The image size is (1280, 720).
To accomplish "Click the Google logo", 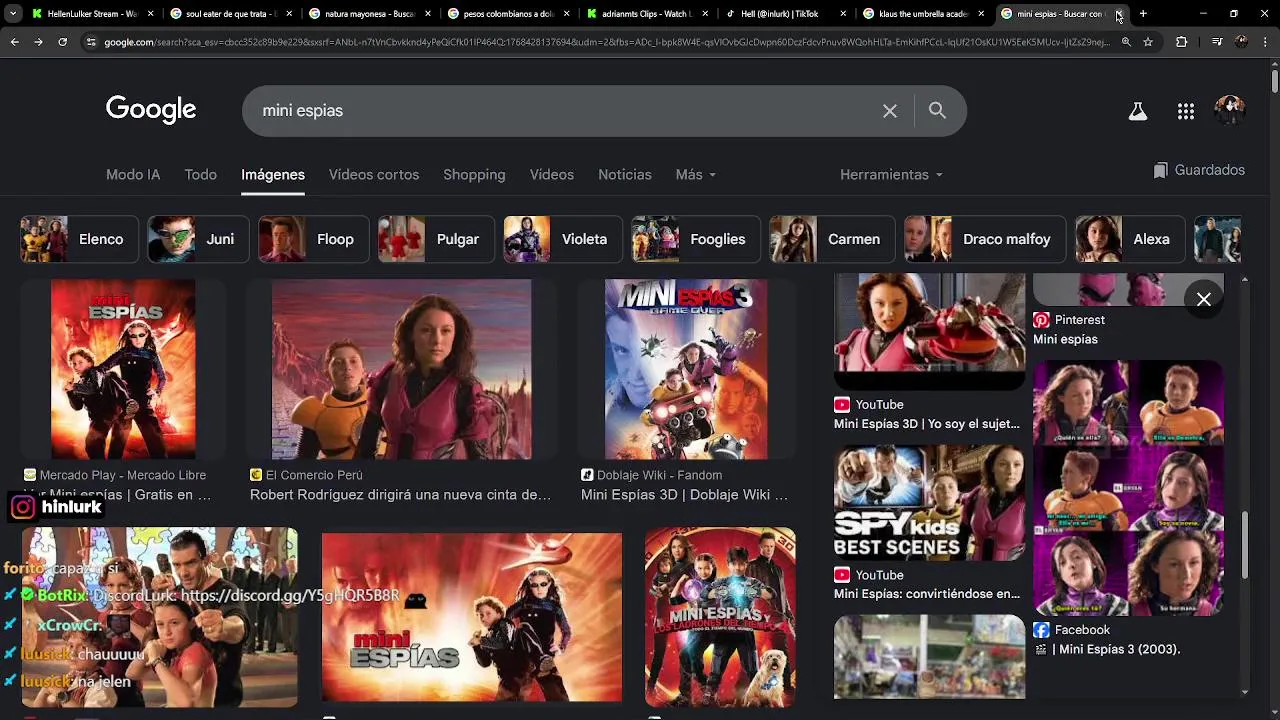I will click(151, 110).
